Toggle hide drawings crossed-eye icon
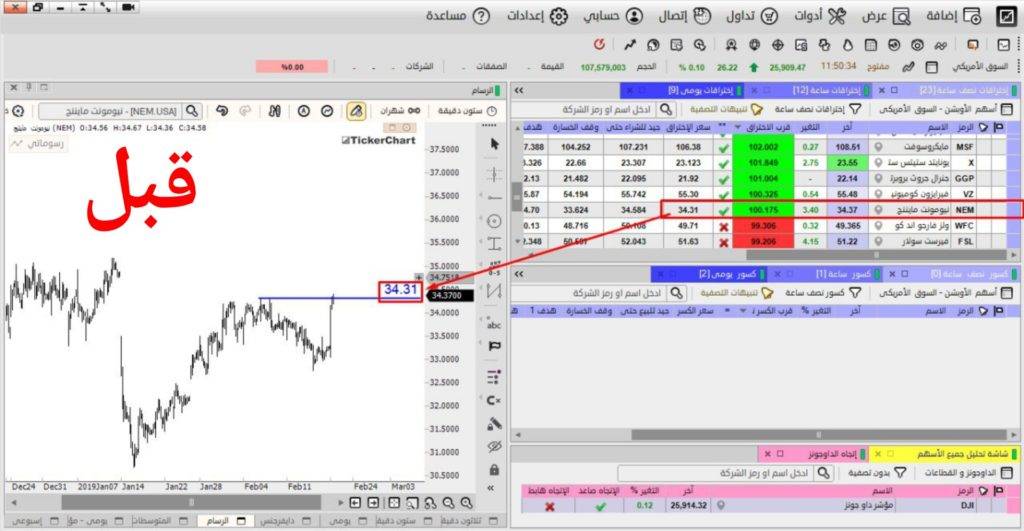This screenshot has width=1024, height=531. coord(494,447)
